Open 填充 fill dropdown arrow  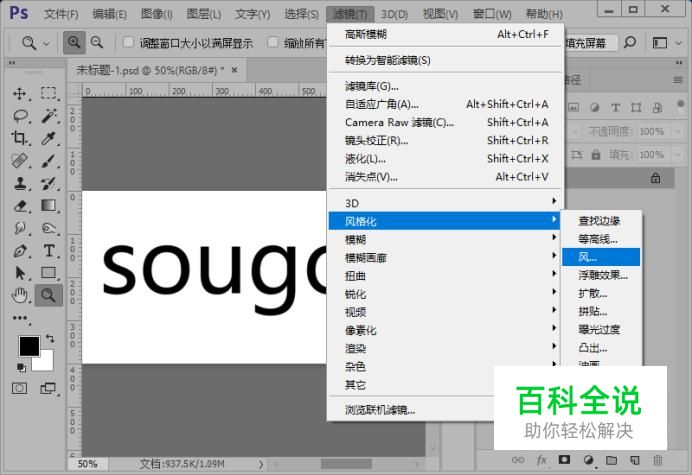coord(677,155)
